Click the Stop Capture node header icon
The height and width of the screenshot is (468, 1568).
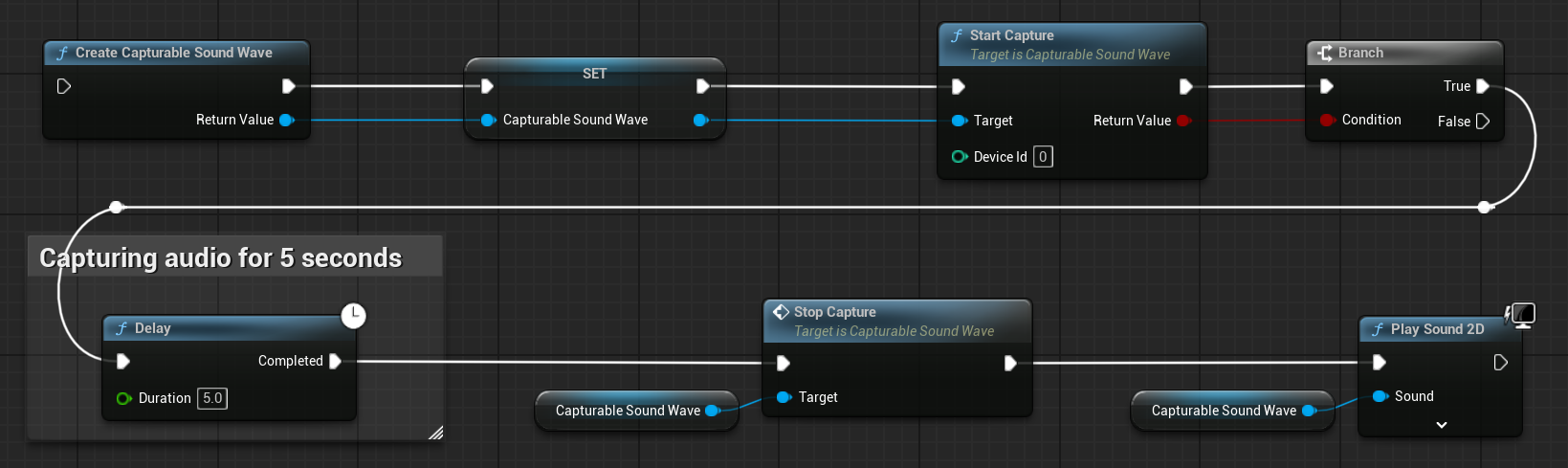coord(781,312)
